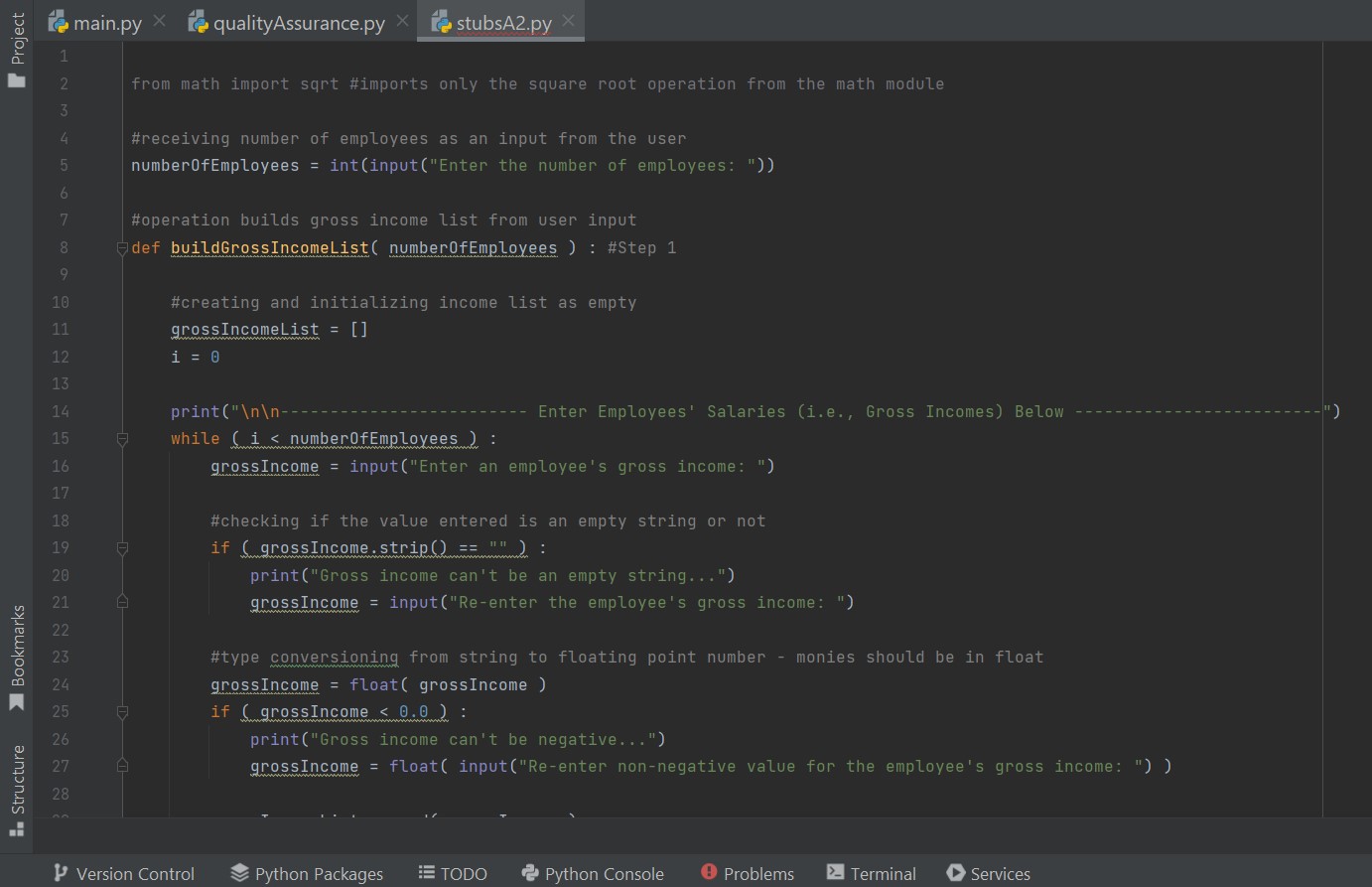
Task: Close the qualityAssurance.py tab
Action: click(402, 21)
